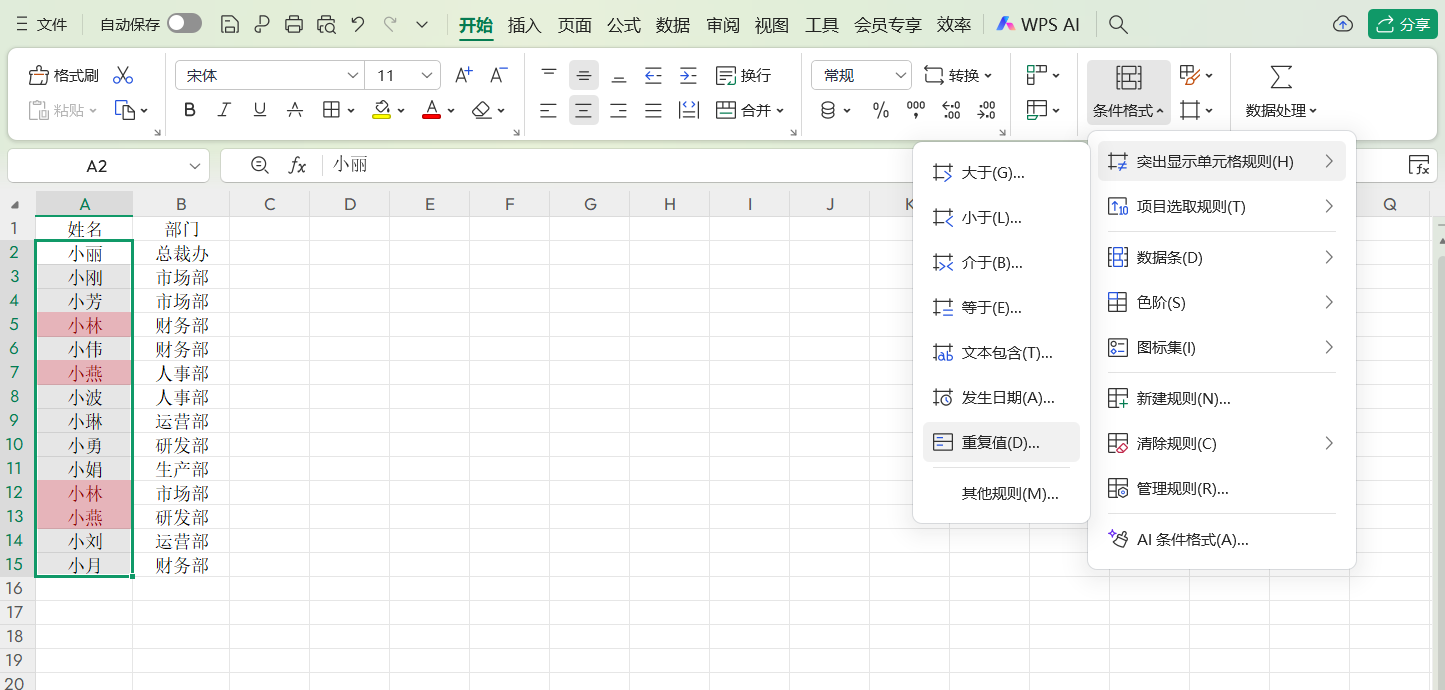Open WPS AI

tap(1038, 23)
